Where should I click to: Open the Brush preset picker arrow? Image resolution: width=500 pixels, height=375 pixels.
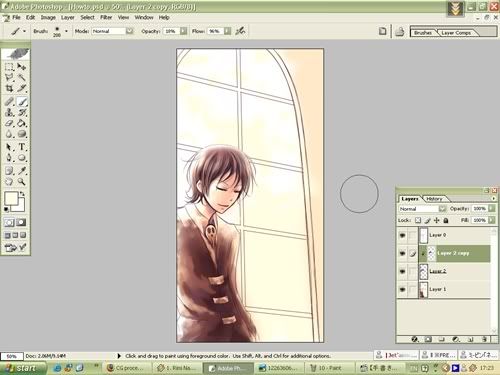[66, 31]
